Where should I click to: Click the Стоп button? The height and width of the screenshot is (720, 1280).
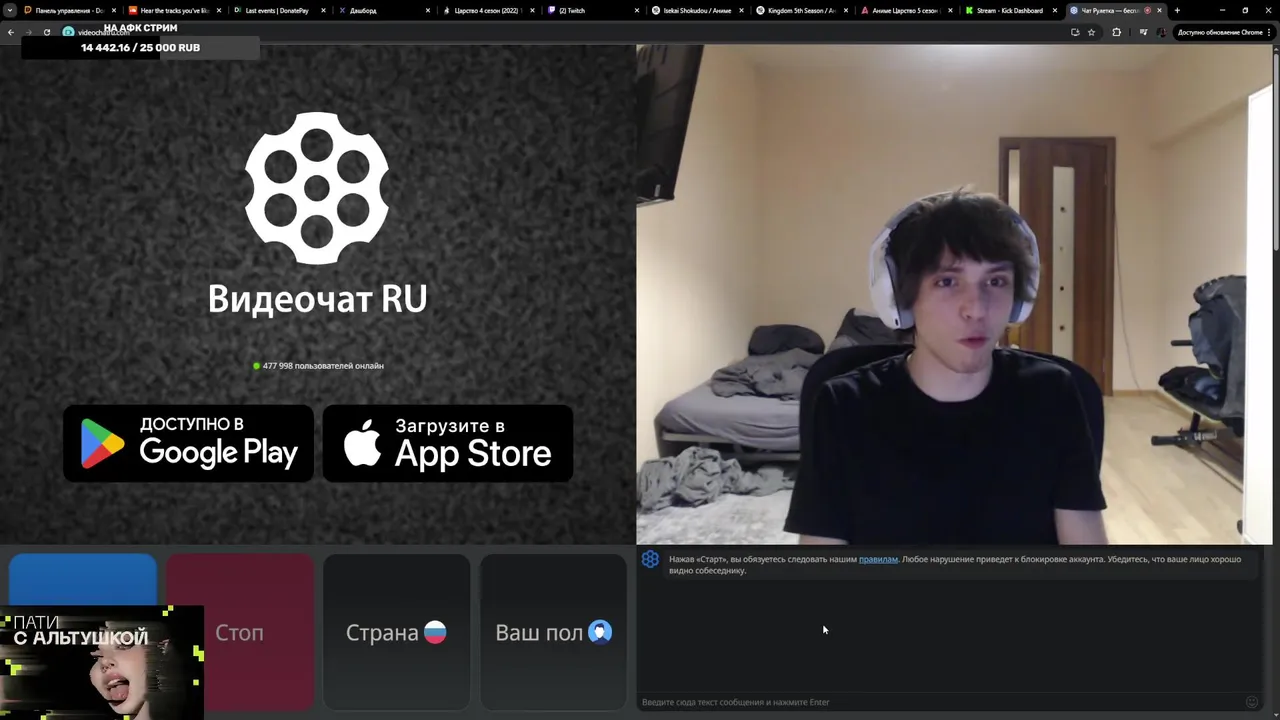pos(240,632)
